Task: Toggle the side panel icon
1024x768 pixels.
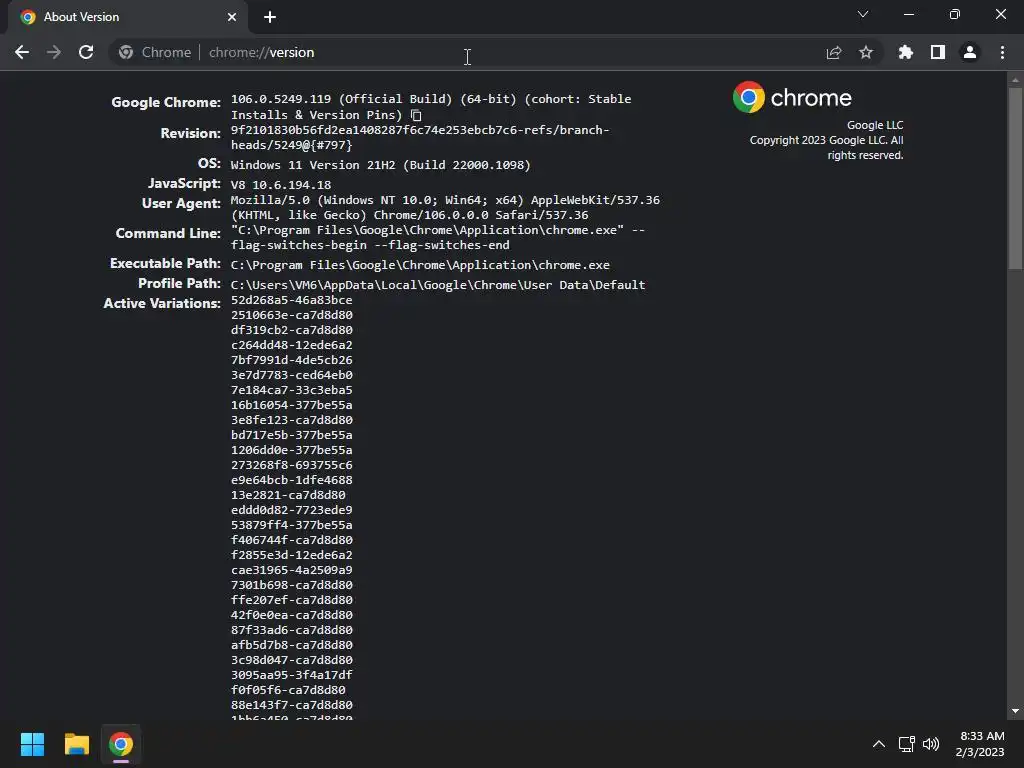Action: click(x=938, y=52)
